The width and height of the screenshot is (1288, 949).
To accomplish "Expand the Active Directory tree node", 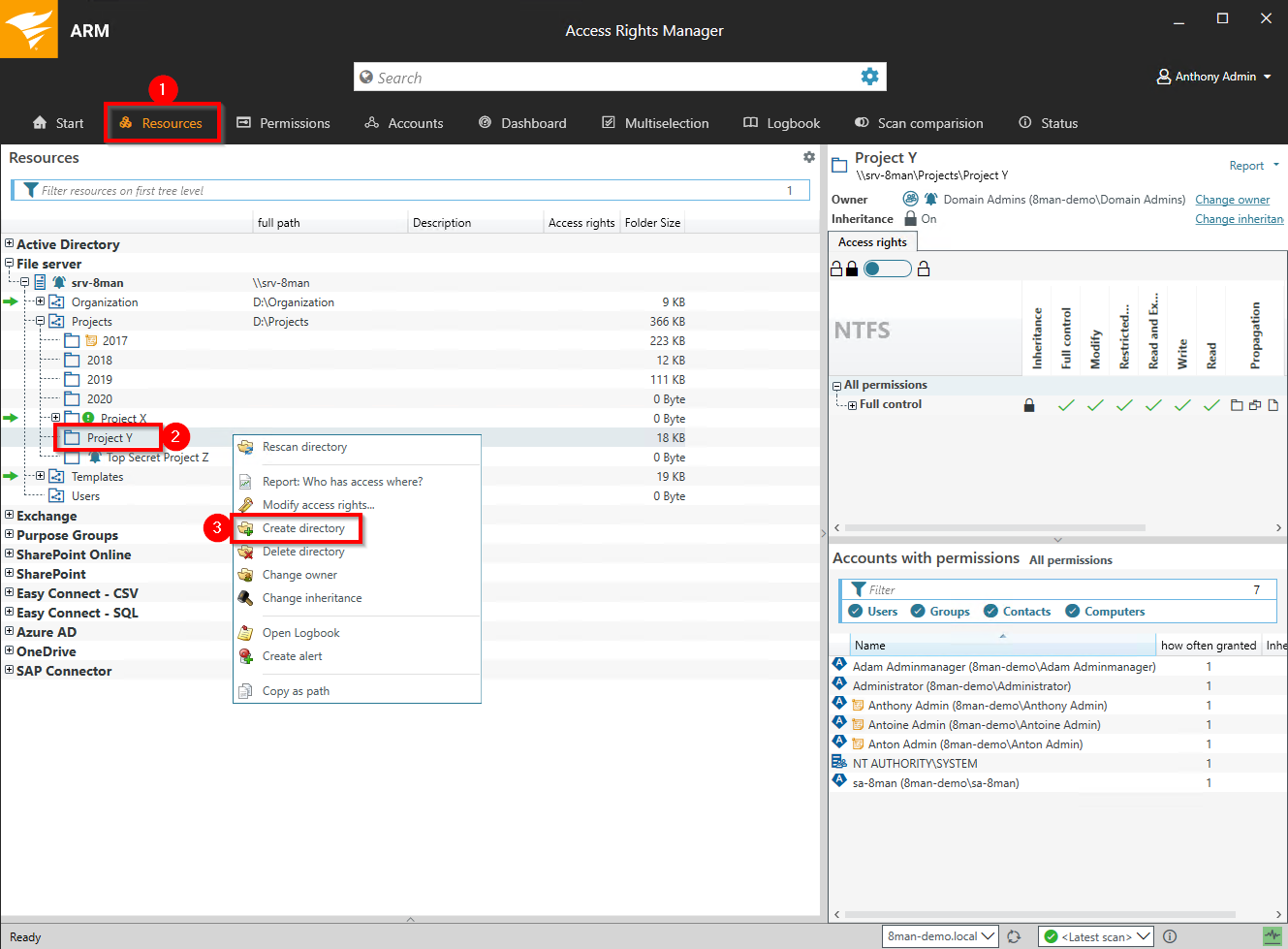I will (9, 244).
